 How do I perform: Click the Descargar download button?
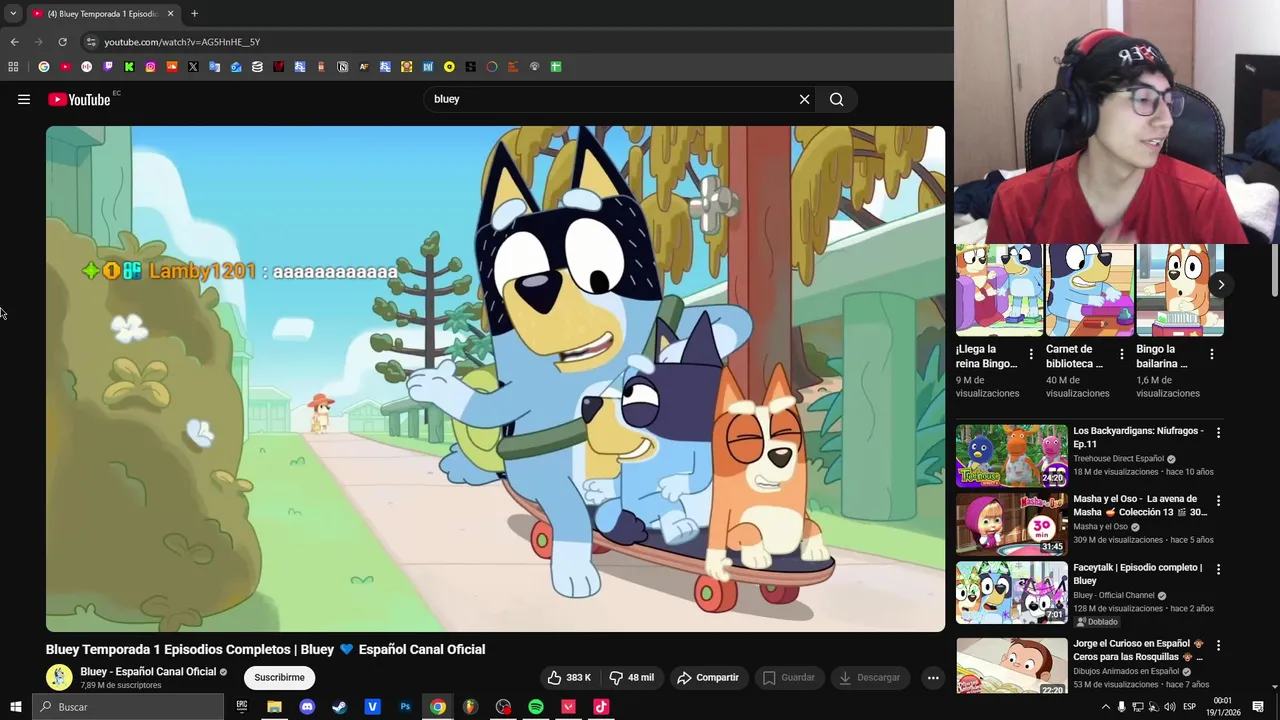click(869, 677)
